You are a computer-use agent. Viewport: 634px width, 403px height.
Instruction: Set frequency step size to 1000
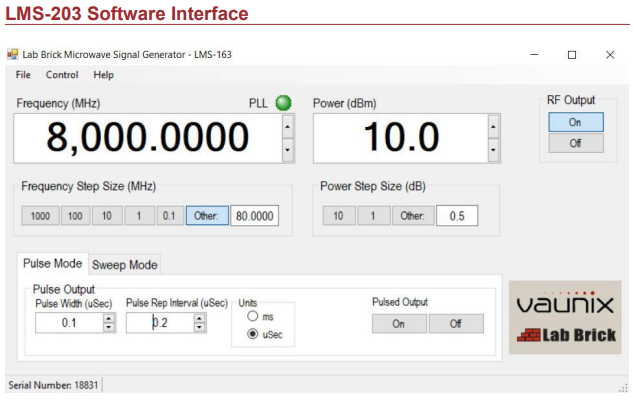point(40,216)
